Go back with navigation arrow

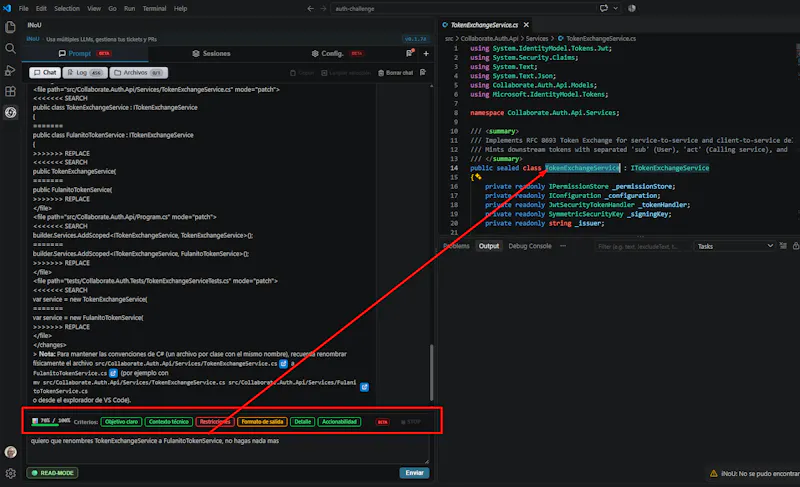click(310, 8)
